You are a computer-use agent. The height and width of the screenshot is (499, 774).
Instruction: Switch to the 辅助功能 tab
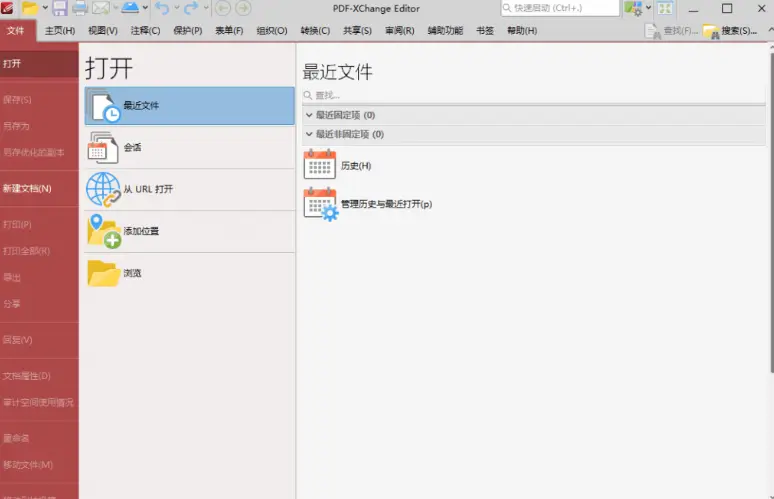[x=445, y=31]
